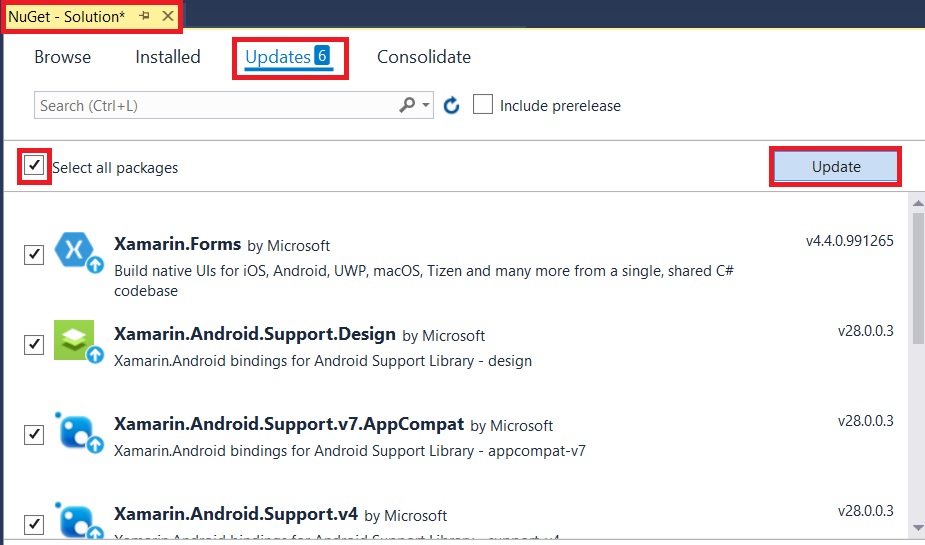Screen dimensions: 925x545
Task: Click the Select all packages label
Action: pyautogui.click(x=115, y=168)
